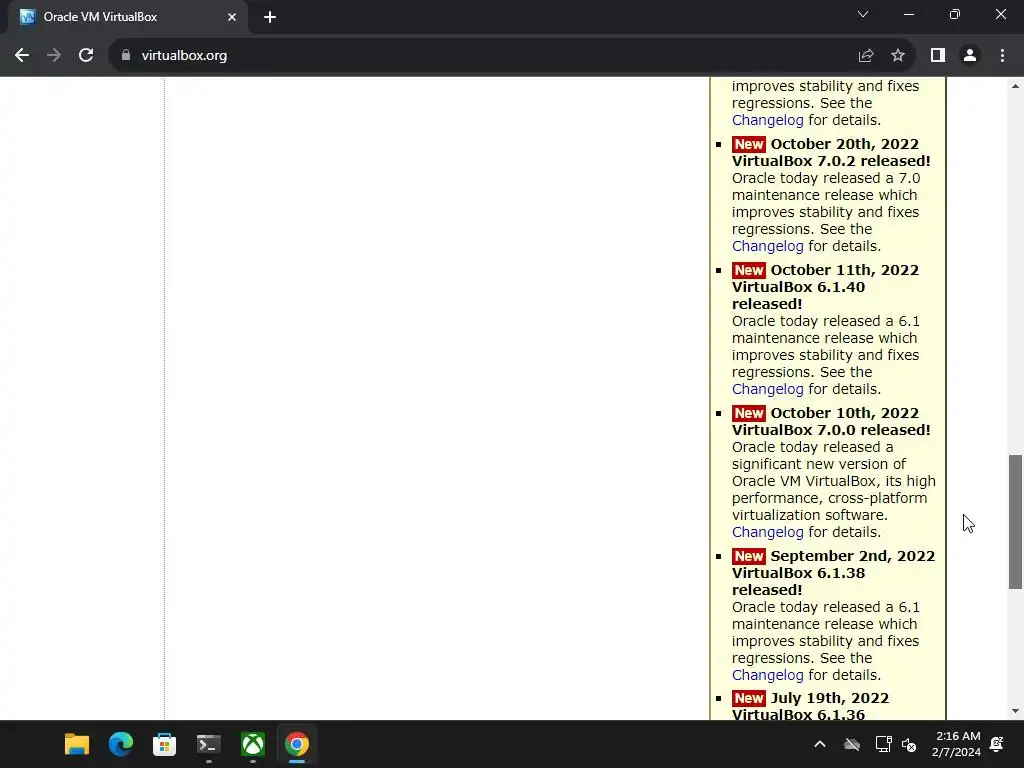The image size is (1024, 768).
Task: Open the Chrome side panel
Action: pos(938,56)
